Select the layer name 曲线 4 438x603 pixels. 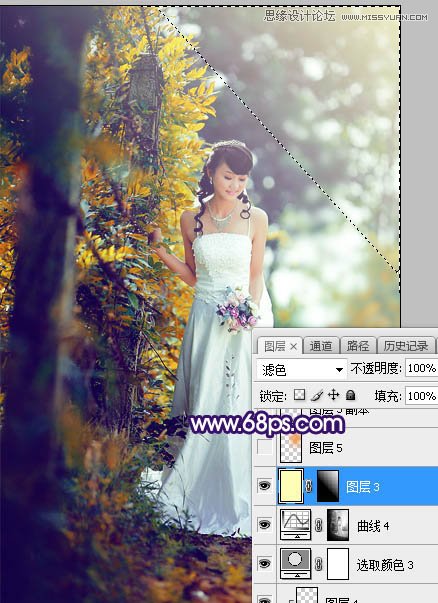click(x=373, y=526)
